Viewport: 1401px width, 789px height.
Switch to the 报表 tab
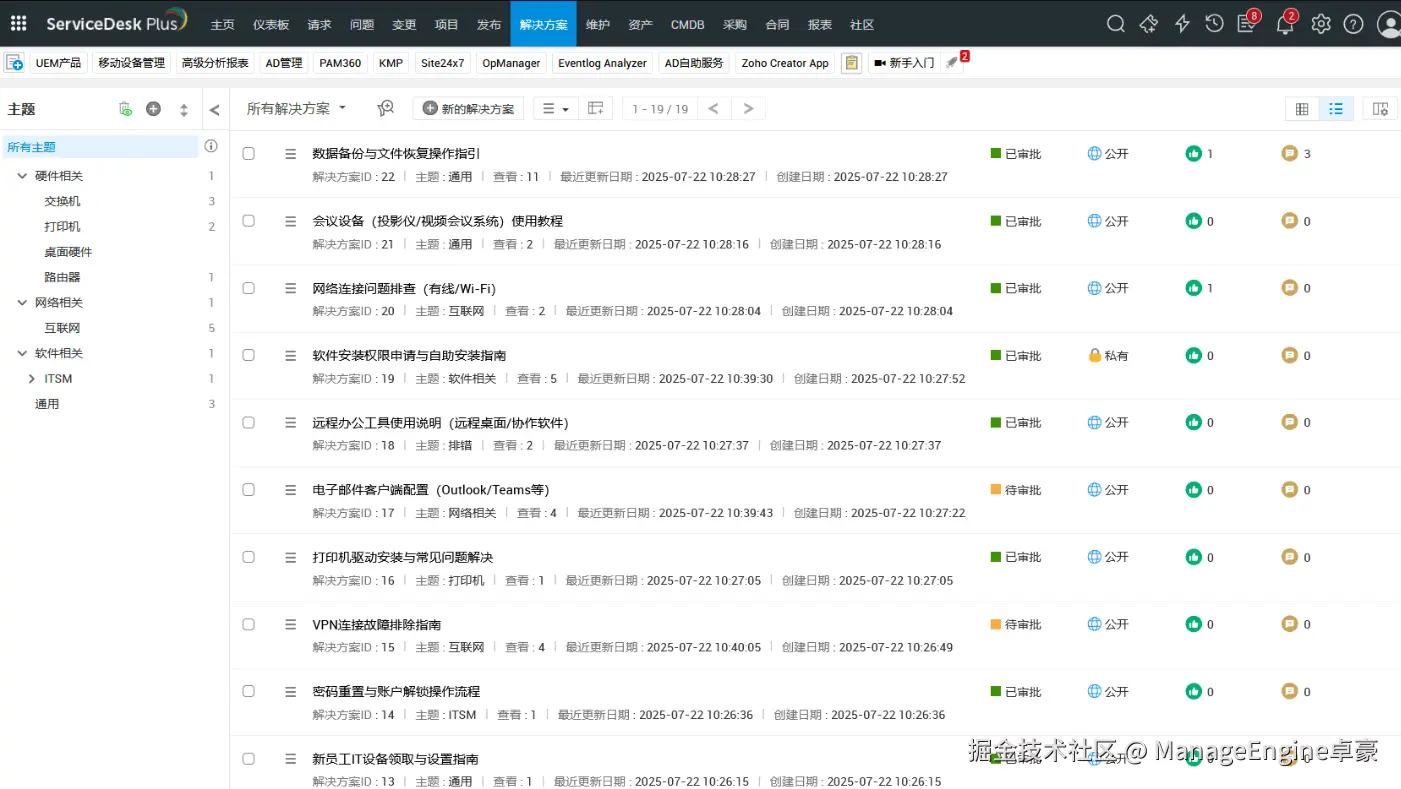(819, 24)
